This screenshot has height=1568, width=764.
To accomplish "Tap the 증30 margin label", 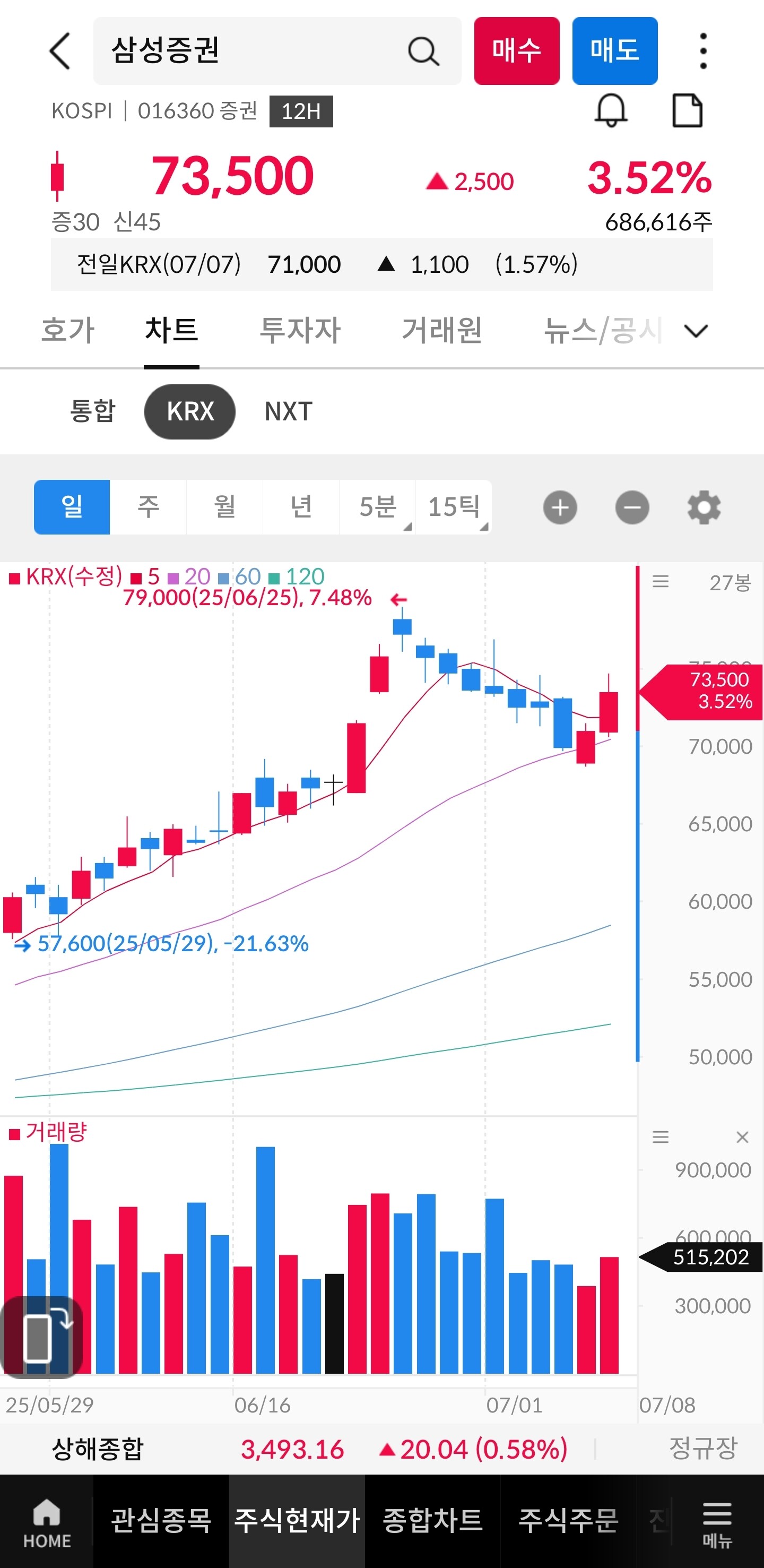I will pos(75,222).
